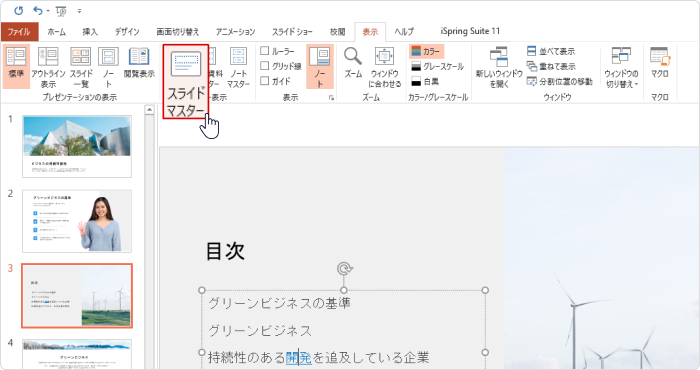Screen dimensions: 700x370
Task: Switch to the 挿入 tab
Action: pos(90,32)
